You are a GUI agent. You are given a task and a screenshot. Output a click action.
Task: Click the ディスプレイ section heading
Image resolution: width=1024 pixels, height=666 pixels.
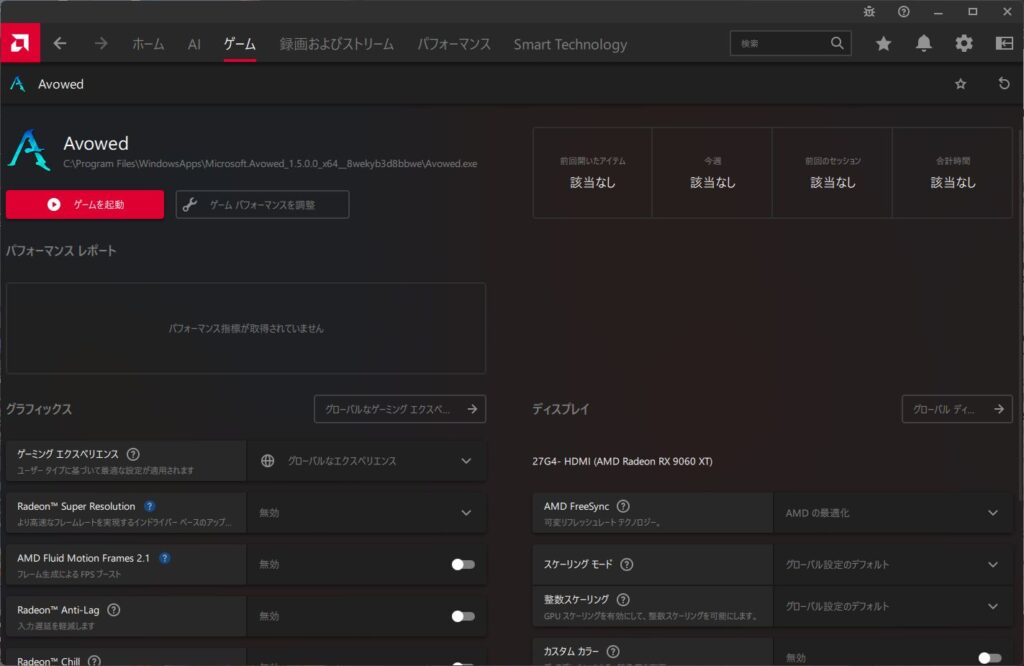560,409
